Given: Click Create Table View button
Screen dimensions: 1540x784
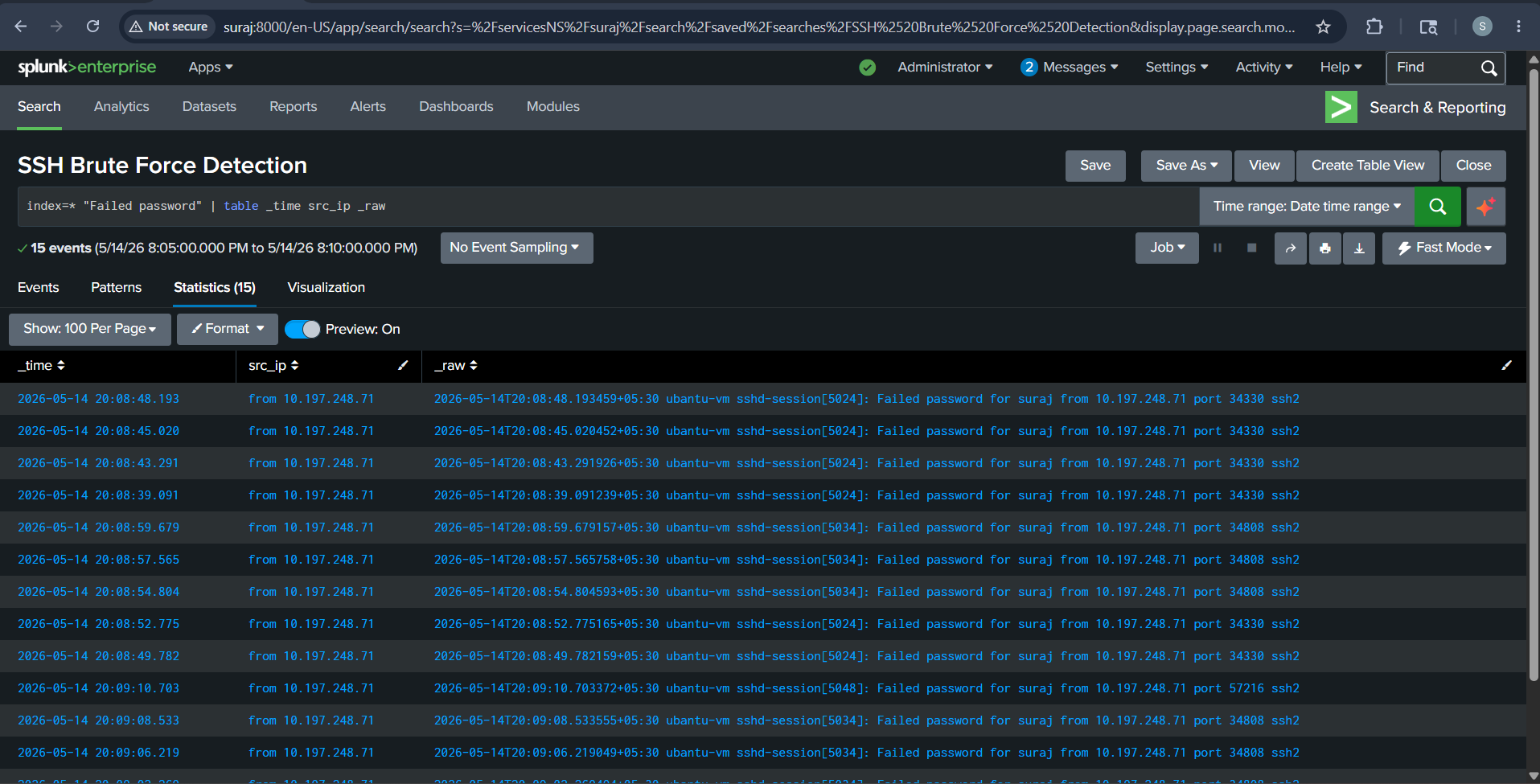Looking at the screenshot, I should 1368,166.
